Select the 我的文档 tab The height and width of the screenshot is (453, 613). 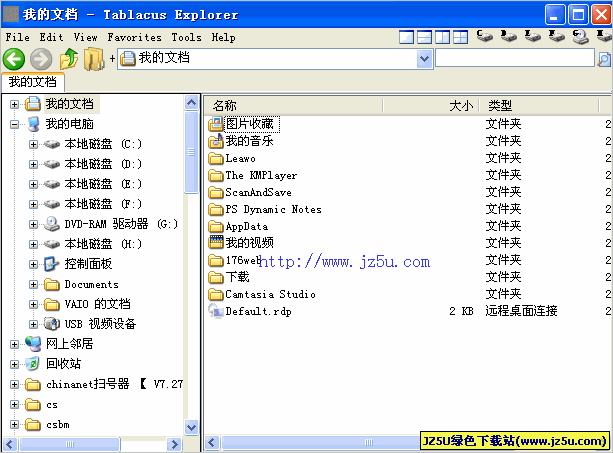(x=33, y=82)
